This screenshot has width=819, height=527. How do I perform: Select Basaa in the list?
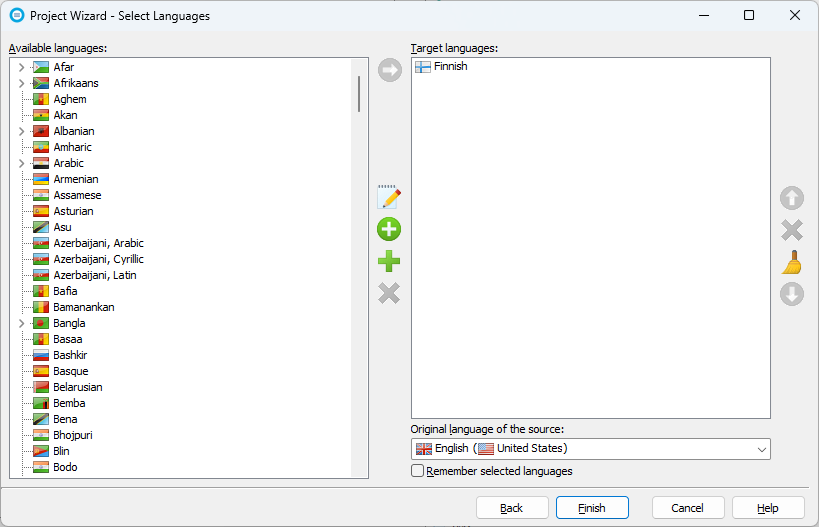[67, 339]
